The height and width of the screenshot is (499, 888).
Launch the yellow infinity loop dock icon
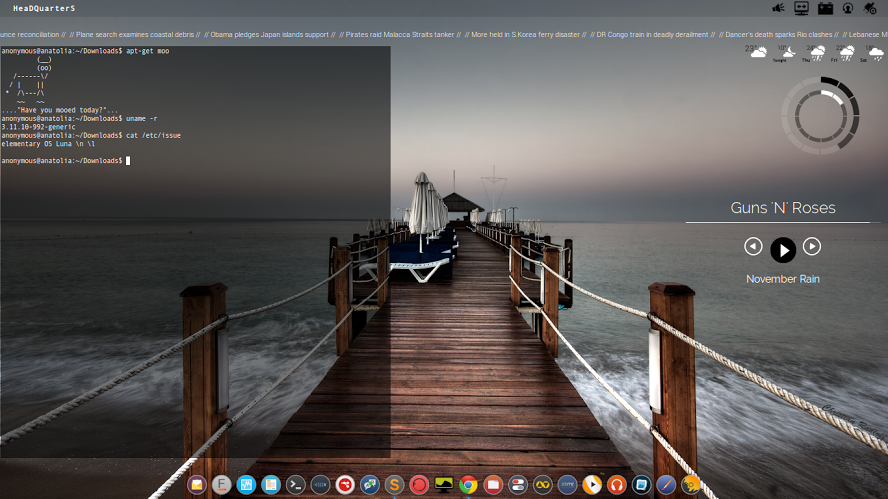pos(543,485)
